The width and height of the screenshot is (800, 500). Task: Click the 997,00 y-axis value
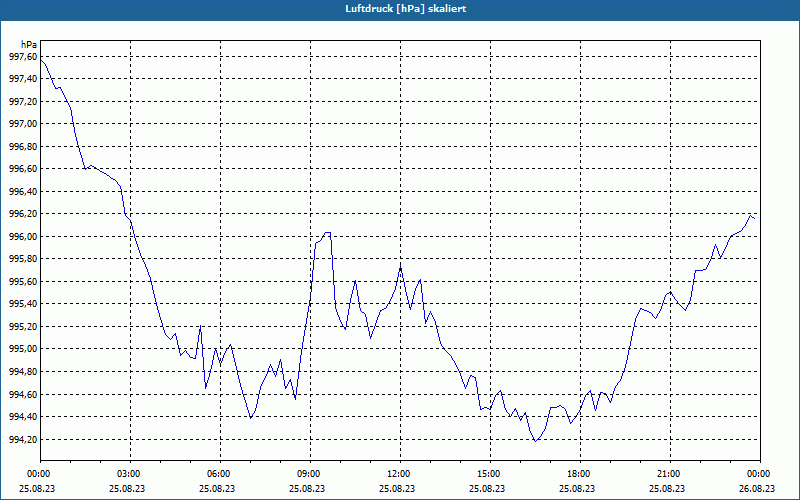point(23,124)
